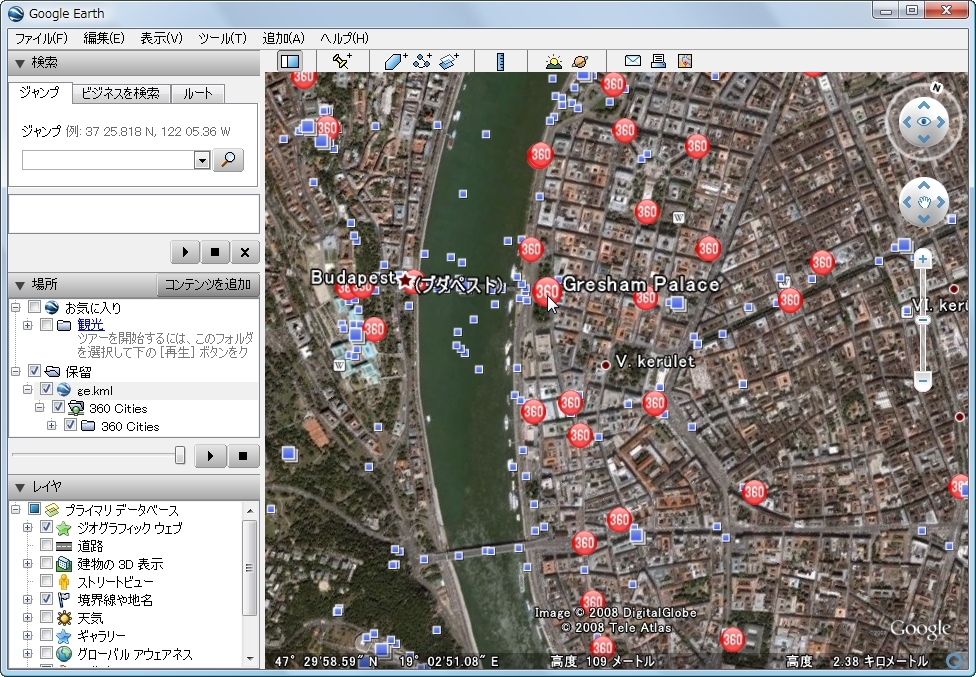Click the ge.kml globe icon
This screenshot has height=677, width=976.
point(63,390)
